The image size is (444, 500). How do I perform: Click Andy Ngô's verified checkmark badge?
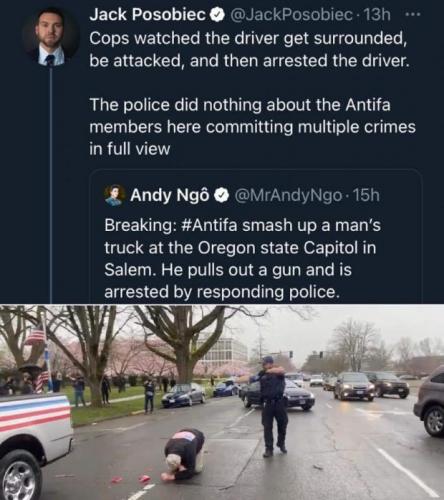tap(222, 196)
